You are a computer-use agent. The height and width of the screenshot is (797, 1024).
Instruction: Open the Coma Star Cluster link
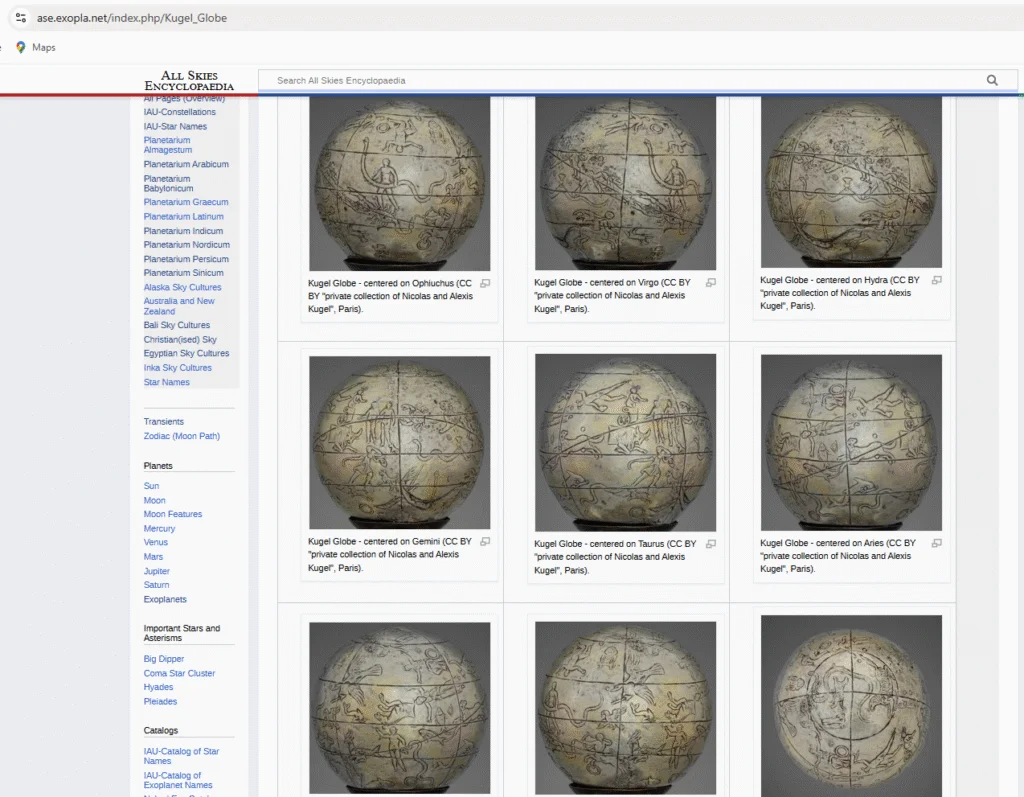[x=180, y=674]
